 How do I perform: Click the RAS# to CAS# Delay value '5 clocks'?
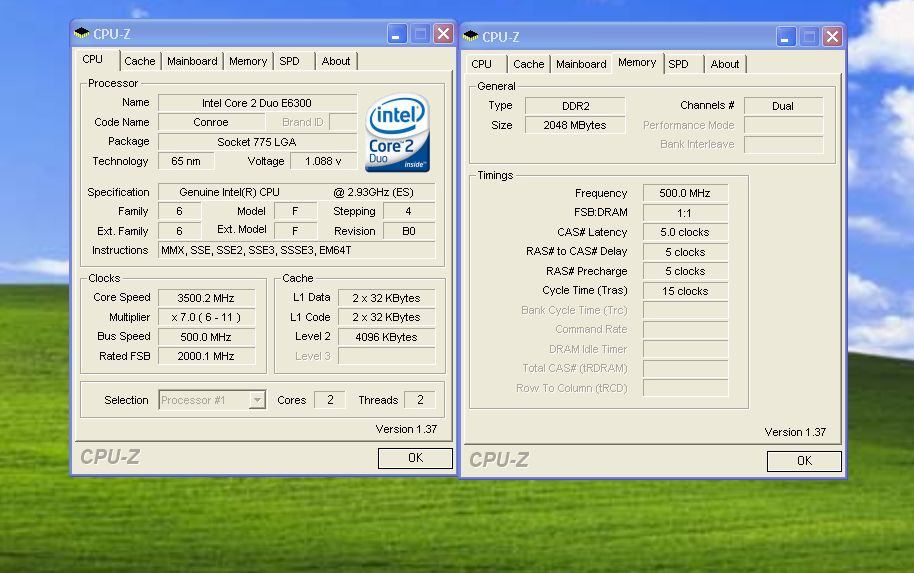(x=685, y=252)
